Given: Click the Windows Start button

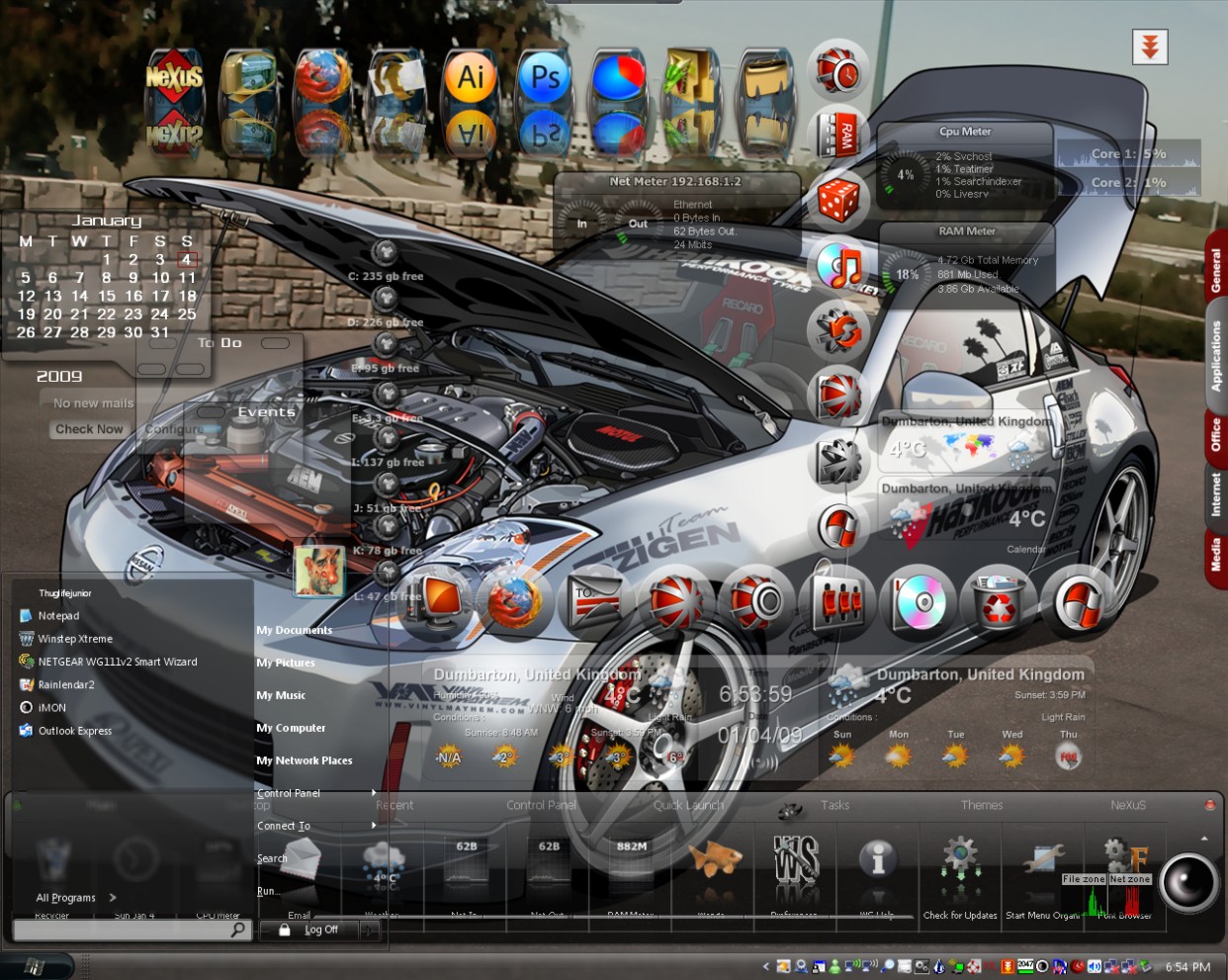Looking at the screenshot, I should pyautogui.click(x=37, y=966).
